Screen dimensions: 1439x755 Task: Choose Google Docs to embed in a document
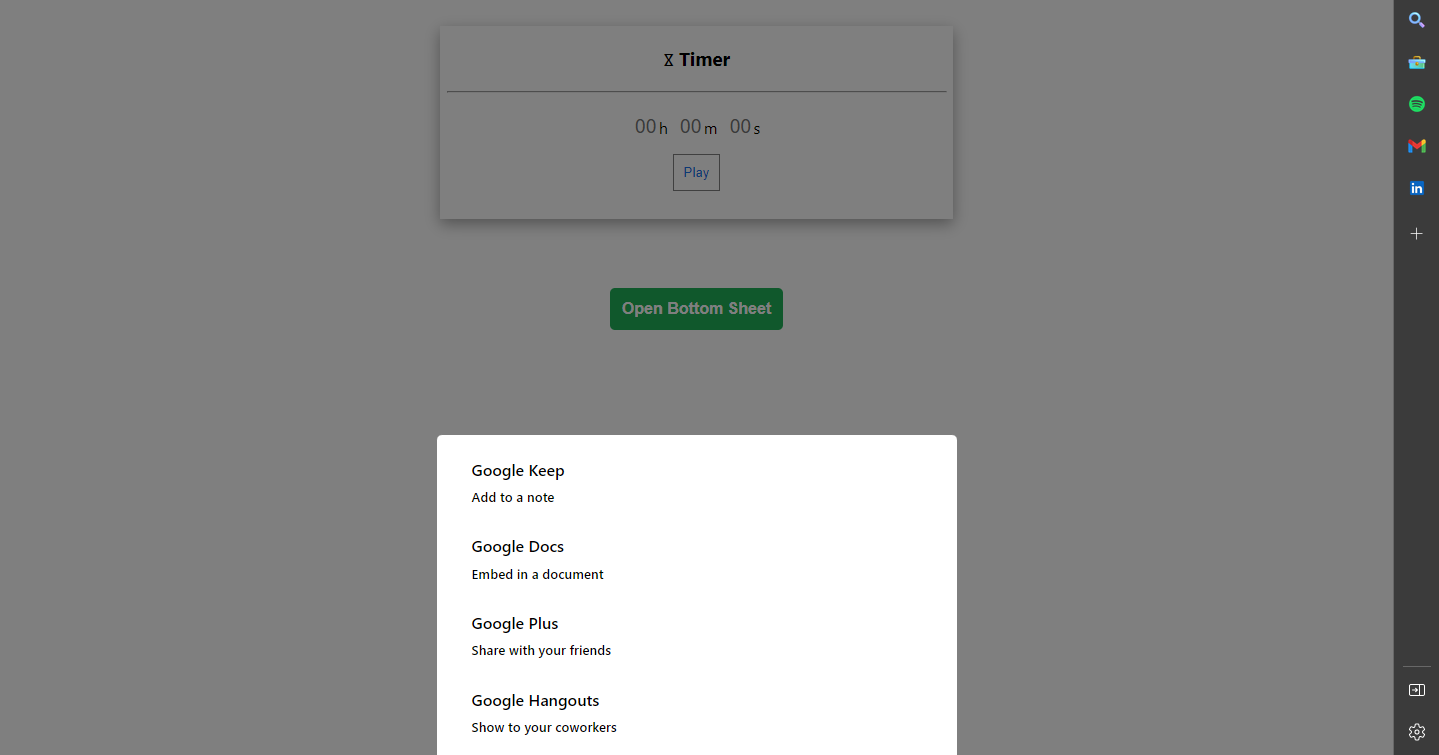click(517, 546)
